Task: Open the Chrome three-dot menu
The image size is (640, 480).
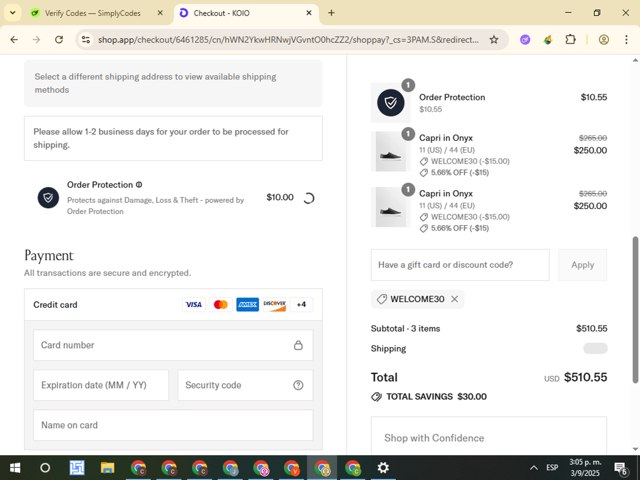Action: [626, 40]
